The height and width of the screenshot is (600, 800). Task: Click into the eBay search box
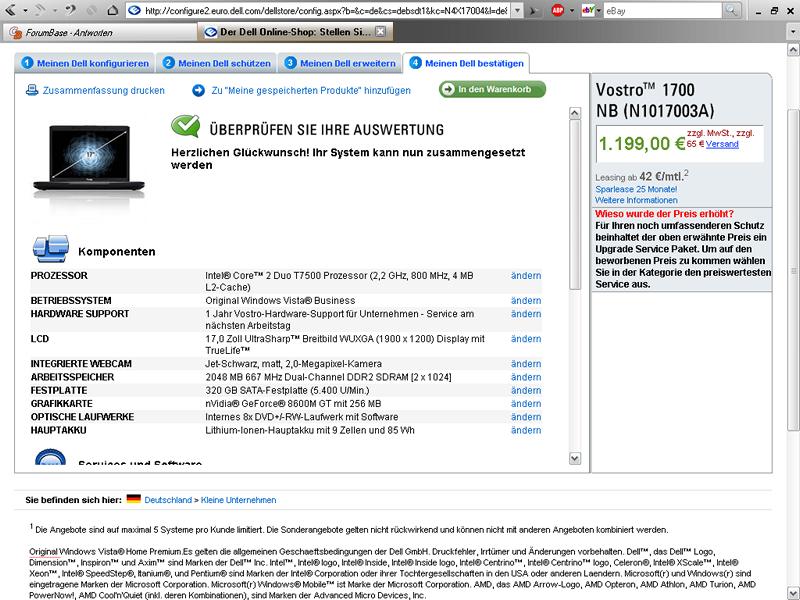pyautogui.click(x=662, y=10)
